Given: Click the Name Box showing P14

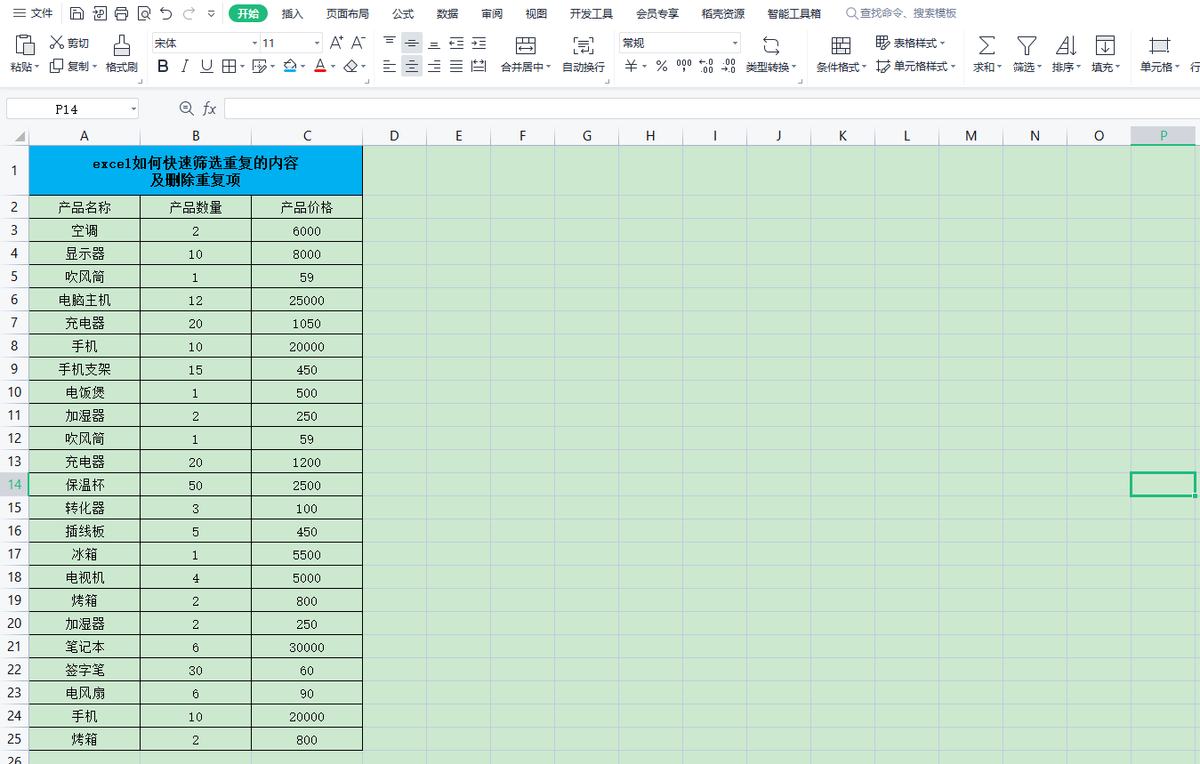Looking at the screenshot, I should 72,109.
